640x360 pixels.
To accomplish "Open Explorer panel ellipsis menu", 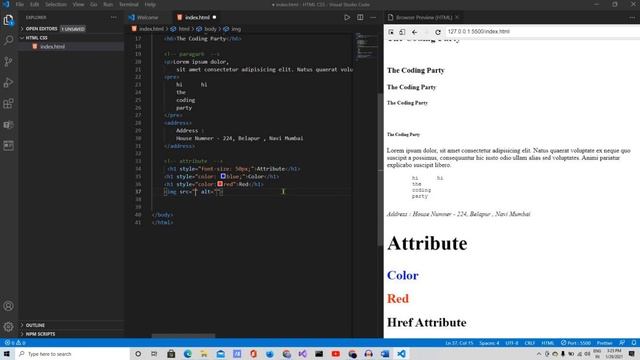I will [x=113, y=18].
